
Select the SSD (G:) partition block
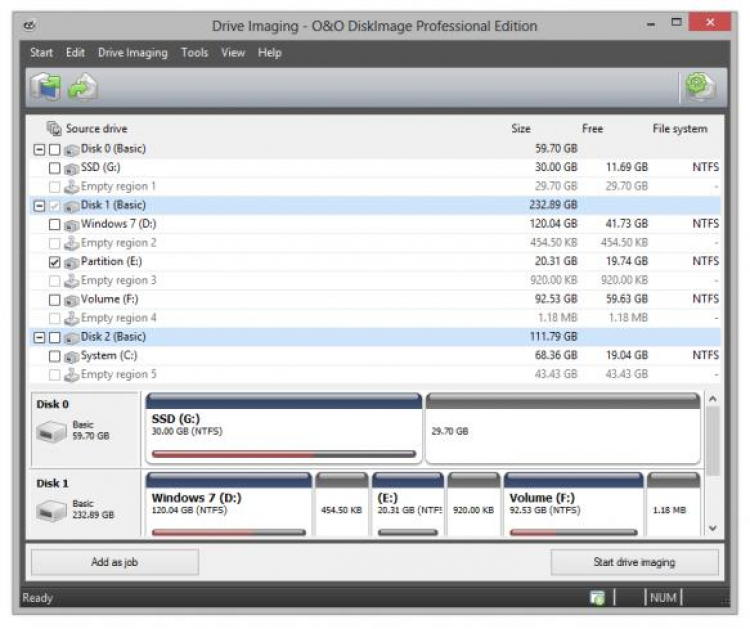click(284, 428)
